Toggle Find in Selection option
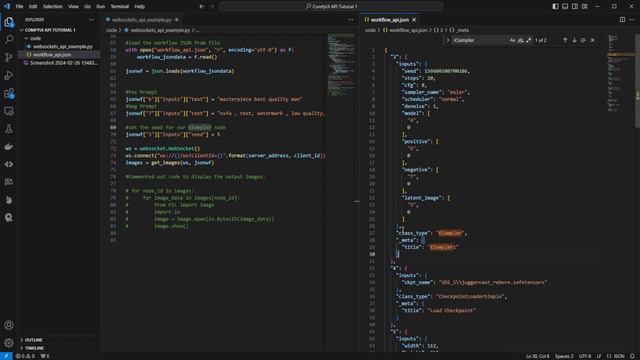The image size is (640, 360). click(583, 40)
